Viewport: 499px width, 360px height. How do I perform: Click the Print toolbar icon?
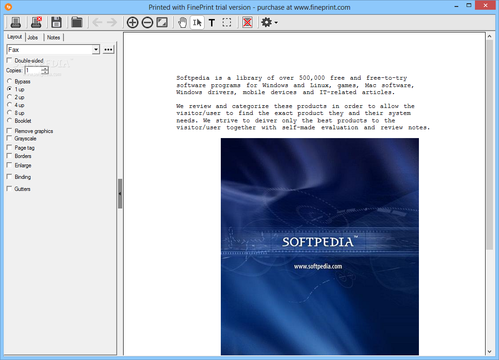click(x=16, y=22)
